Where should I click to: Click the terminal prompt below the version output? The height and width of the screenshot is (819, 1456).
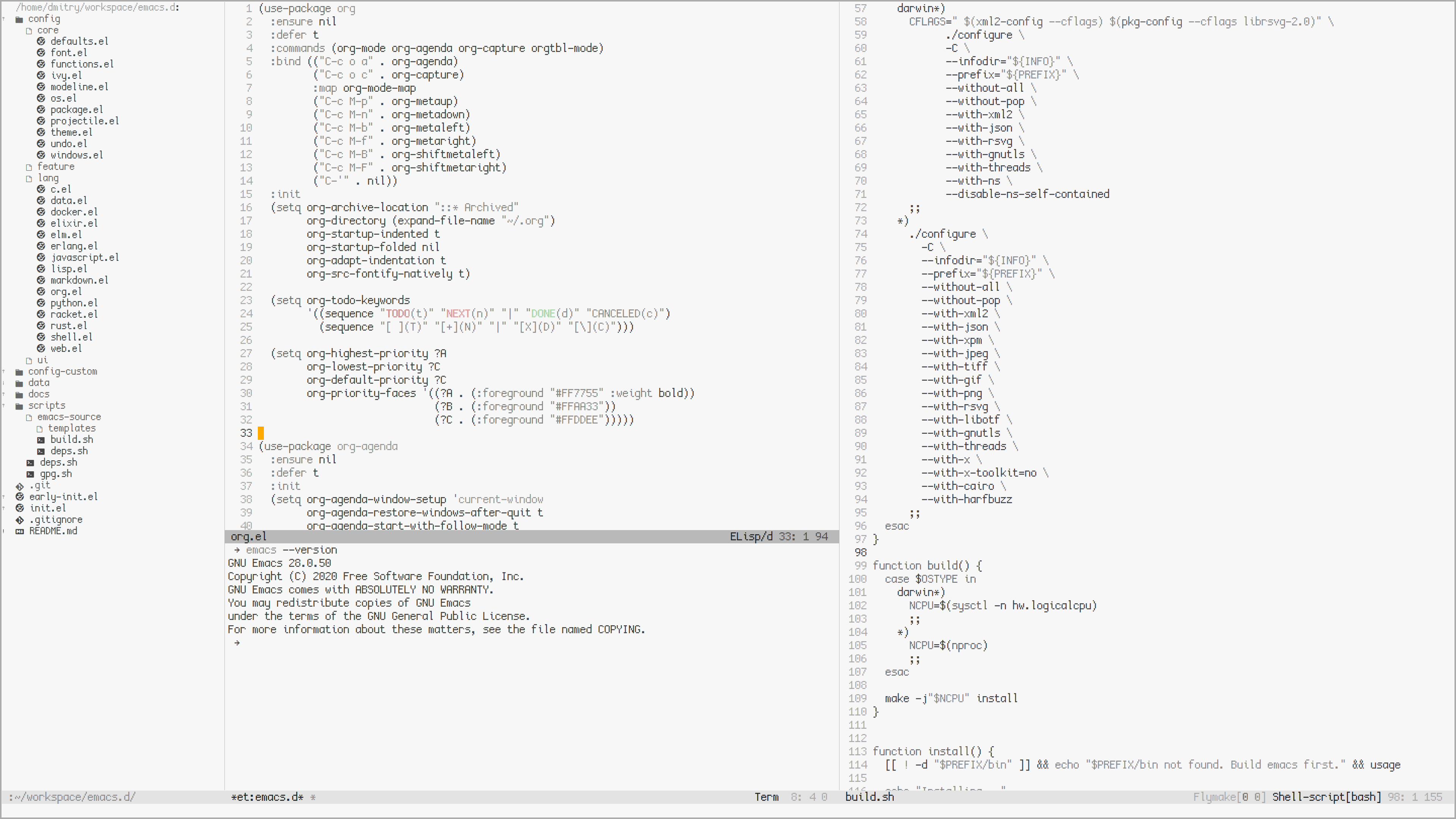point(237,643)
